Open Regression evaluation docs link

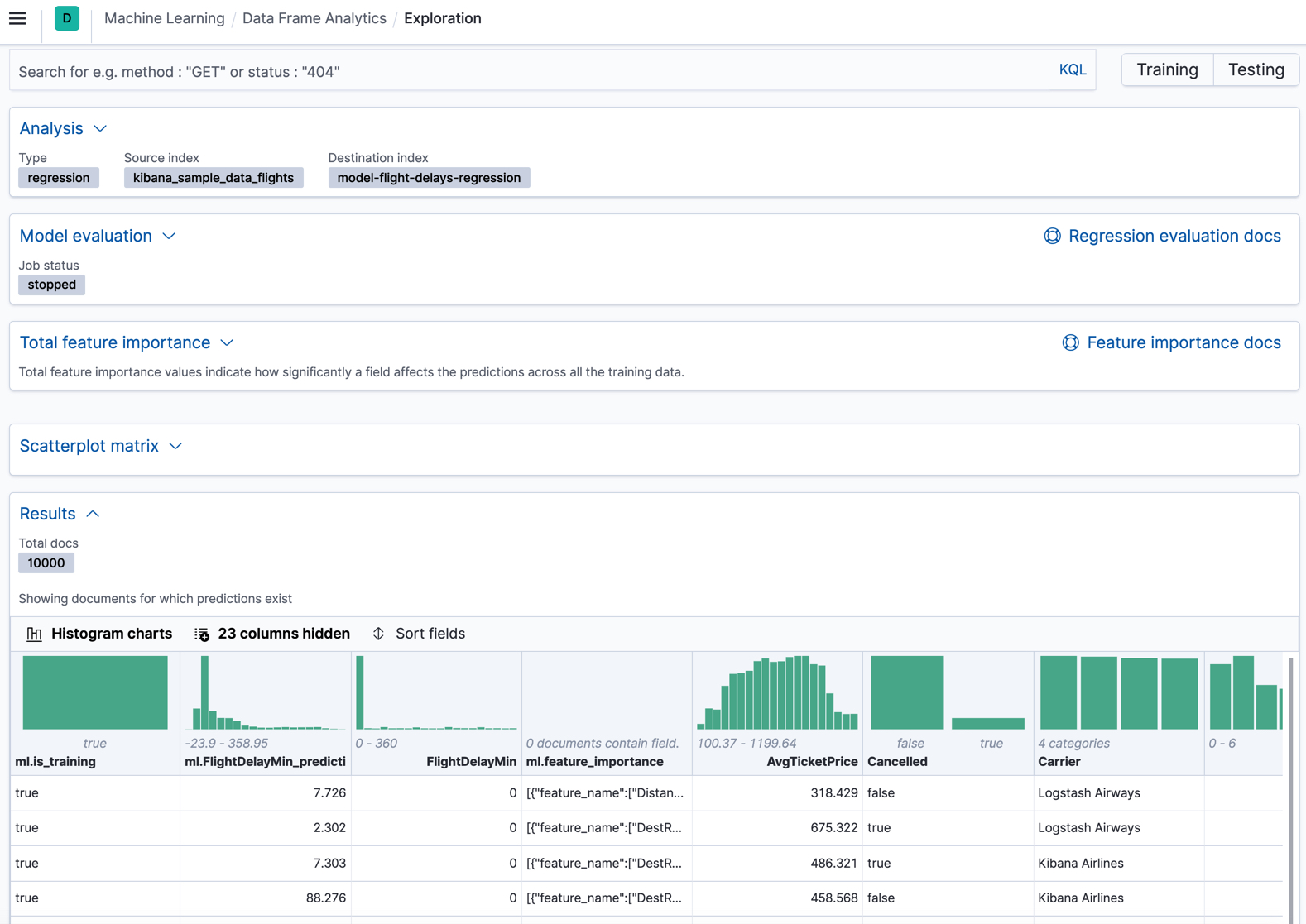1174,237
